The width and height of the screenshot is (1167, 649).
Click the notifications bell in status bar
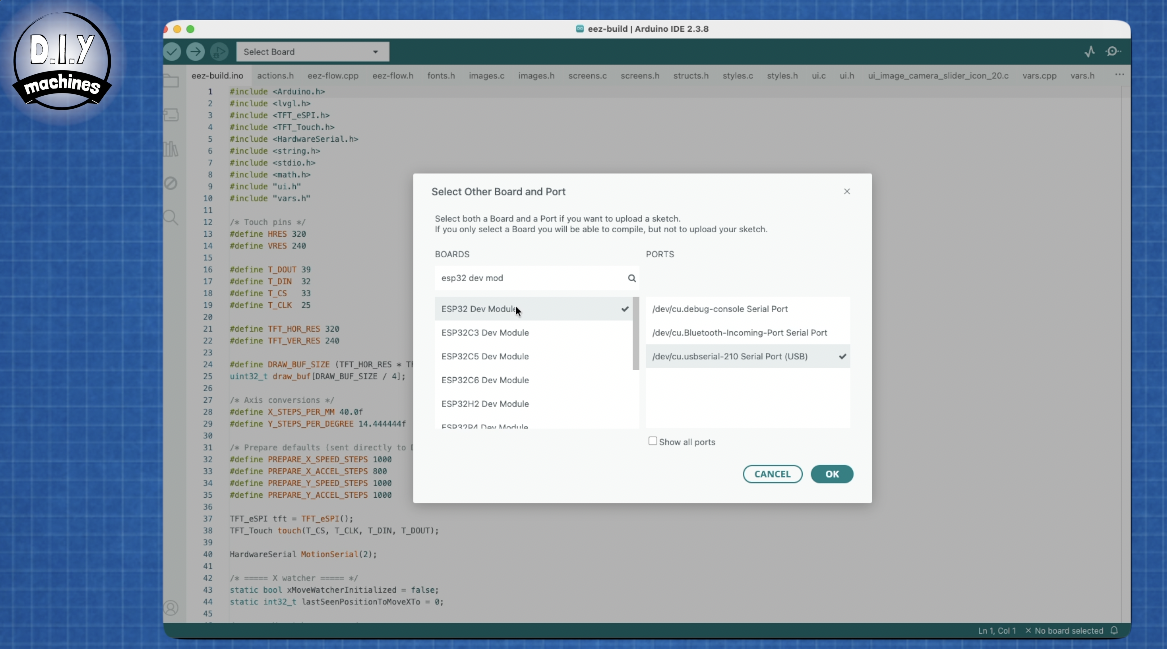coord(1114,630)
